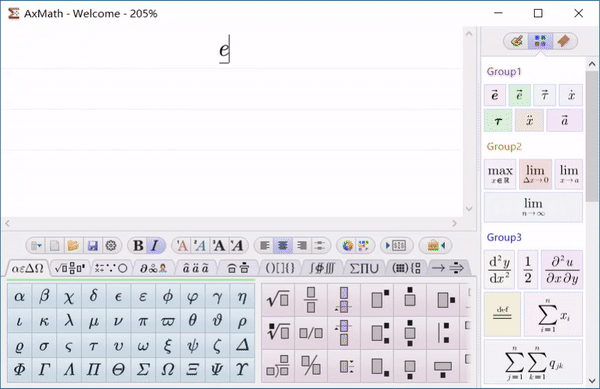Switch to the integrals symbol tab
This screenshot has height=389, width=600.
coord(322,268)
